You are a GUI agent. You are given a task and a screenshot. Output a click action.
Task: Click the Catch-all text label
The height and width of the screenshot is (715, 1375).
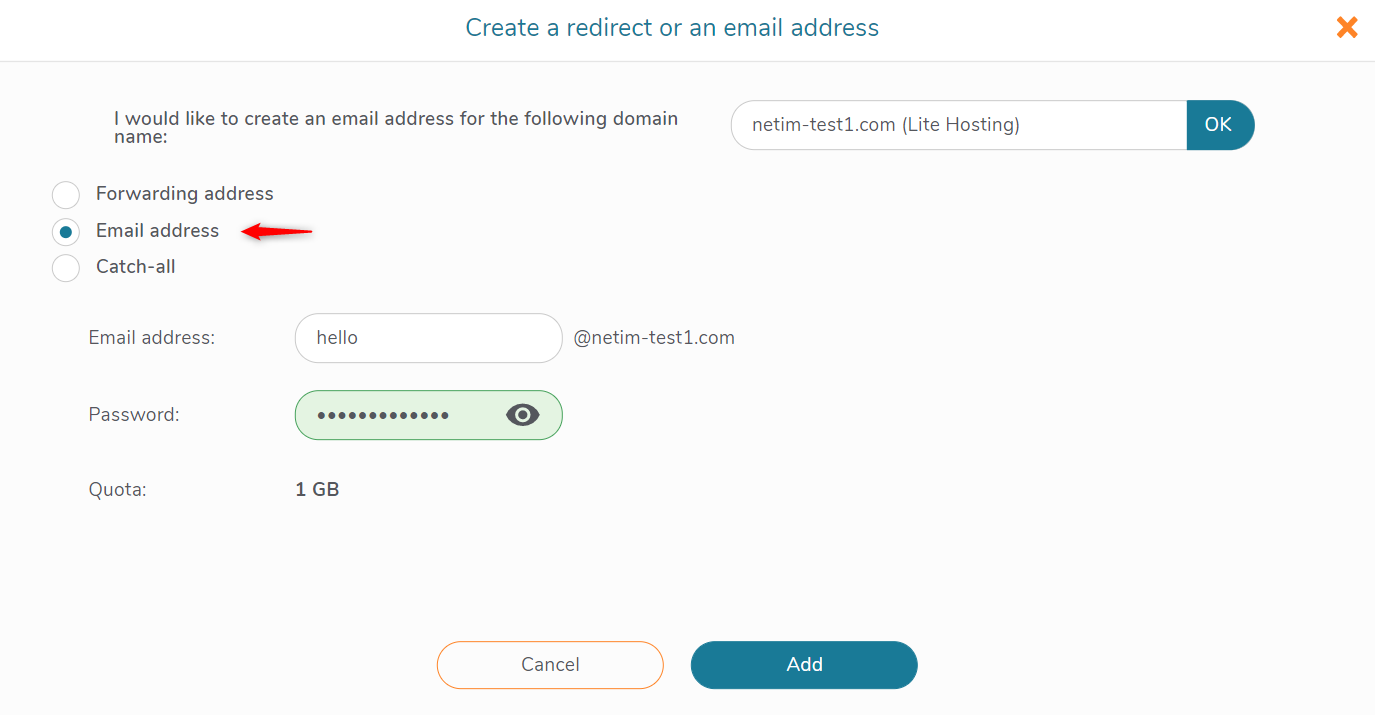coord(136,267)
